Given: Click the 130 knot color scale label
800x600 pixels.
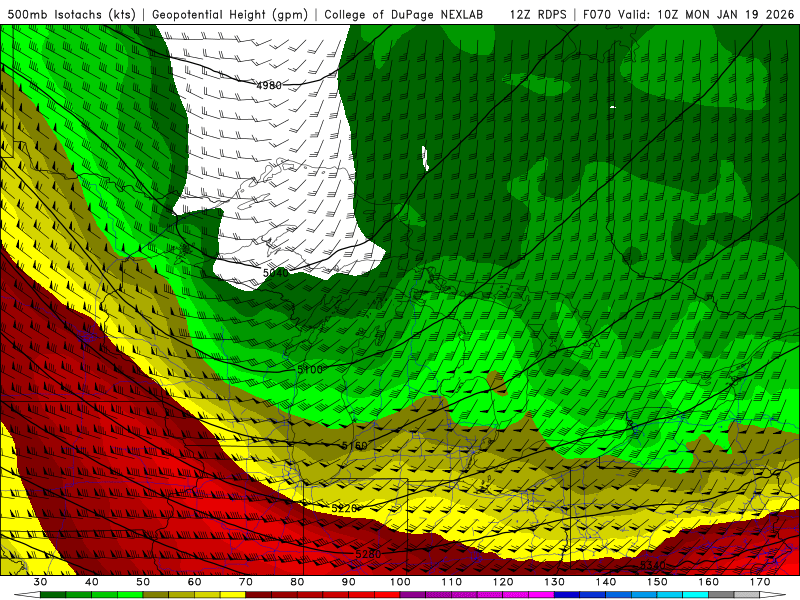Looking at the screenshot, I should (x=555, y=582).
